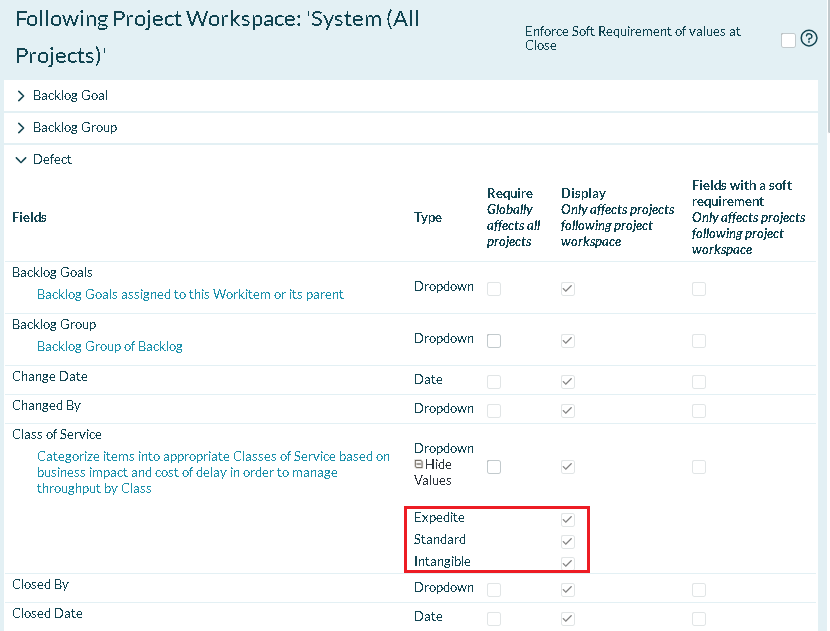Select the Closed Date field name
The height and width of the screenshot is (631, 830).
[x=47, y=614]
